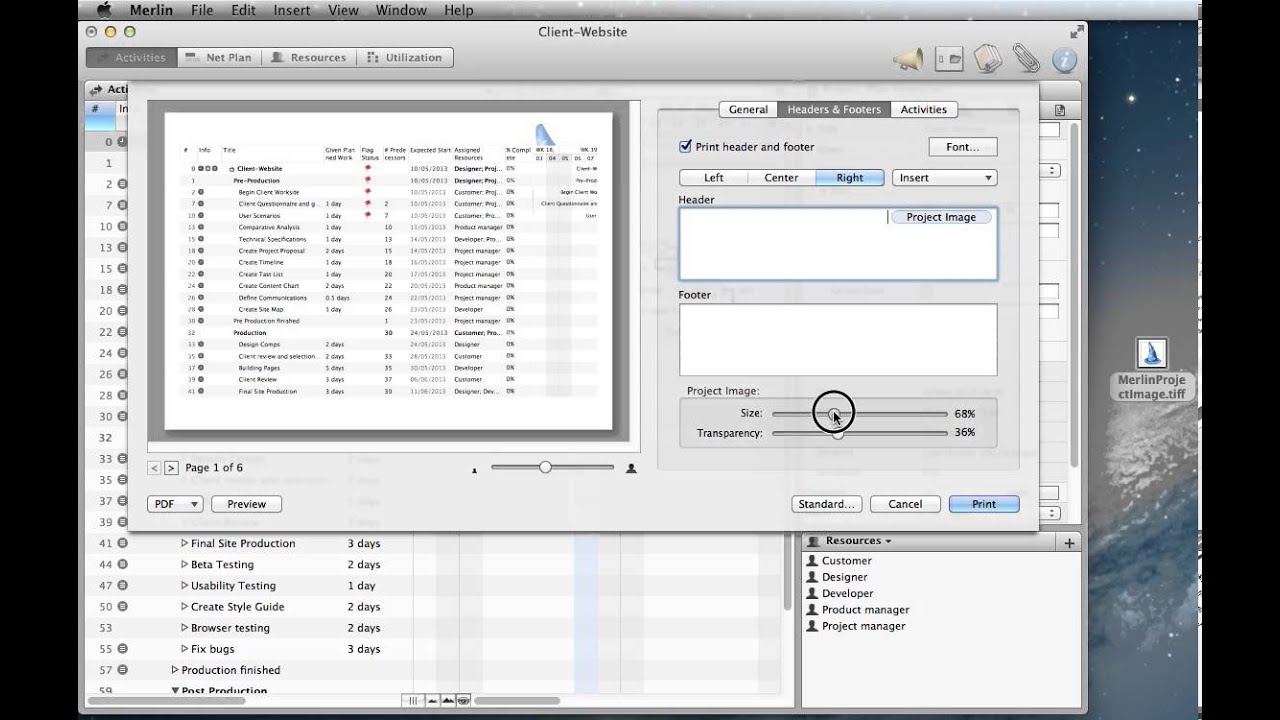The image size is (1280, 720).
Task: Open the Insert dropdown in print dialog
Action: (944, 178)
